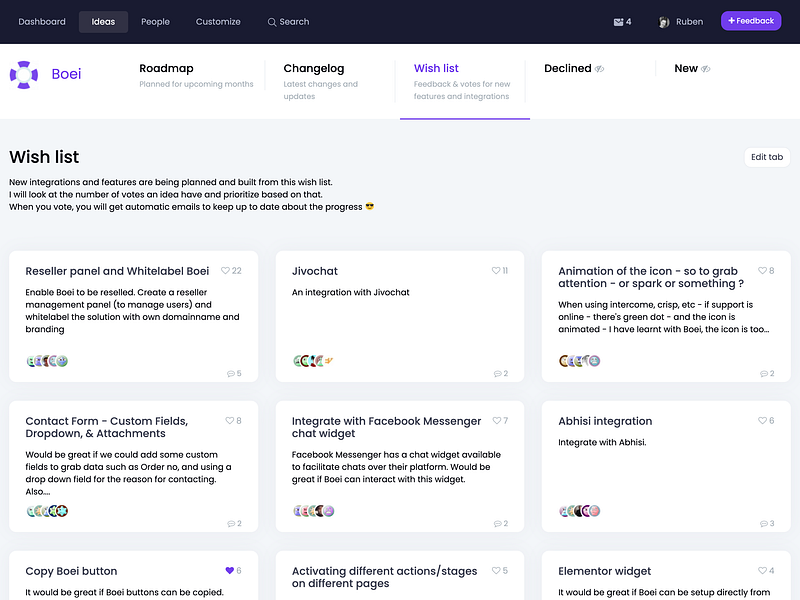Viewport: 800px width, 600px height.
Task: Open comments icon on Contact Form card
Action: (x=231, y=523)
